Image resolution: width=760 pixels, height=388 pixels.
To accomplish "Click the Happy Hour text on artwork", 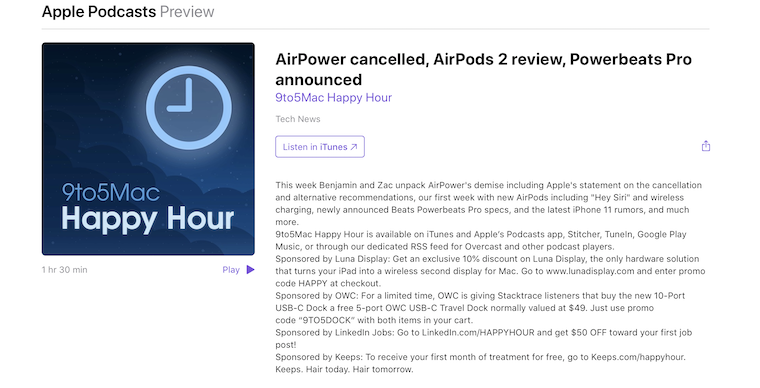I will [148, 219].
